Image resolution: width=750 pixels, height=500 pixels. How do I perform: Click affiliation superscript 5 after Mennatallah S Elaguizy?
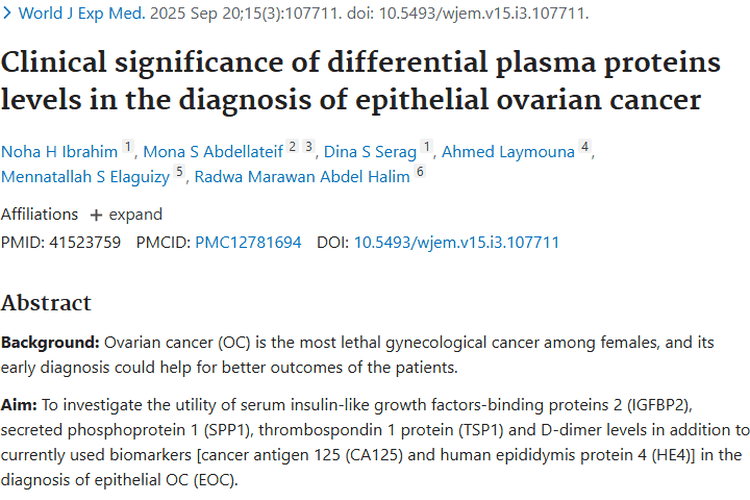click(180, 174)
